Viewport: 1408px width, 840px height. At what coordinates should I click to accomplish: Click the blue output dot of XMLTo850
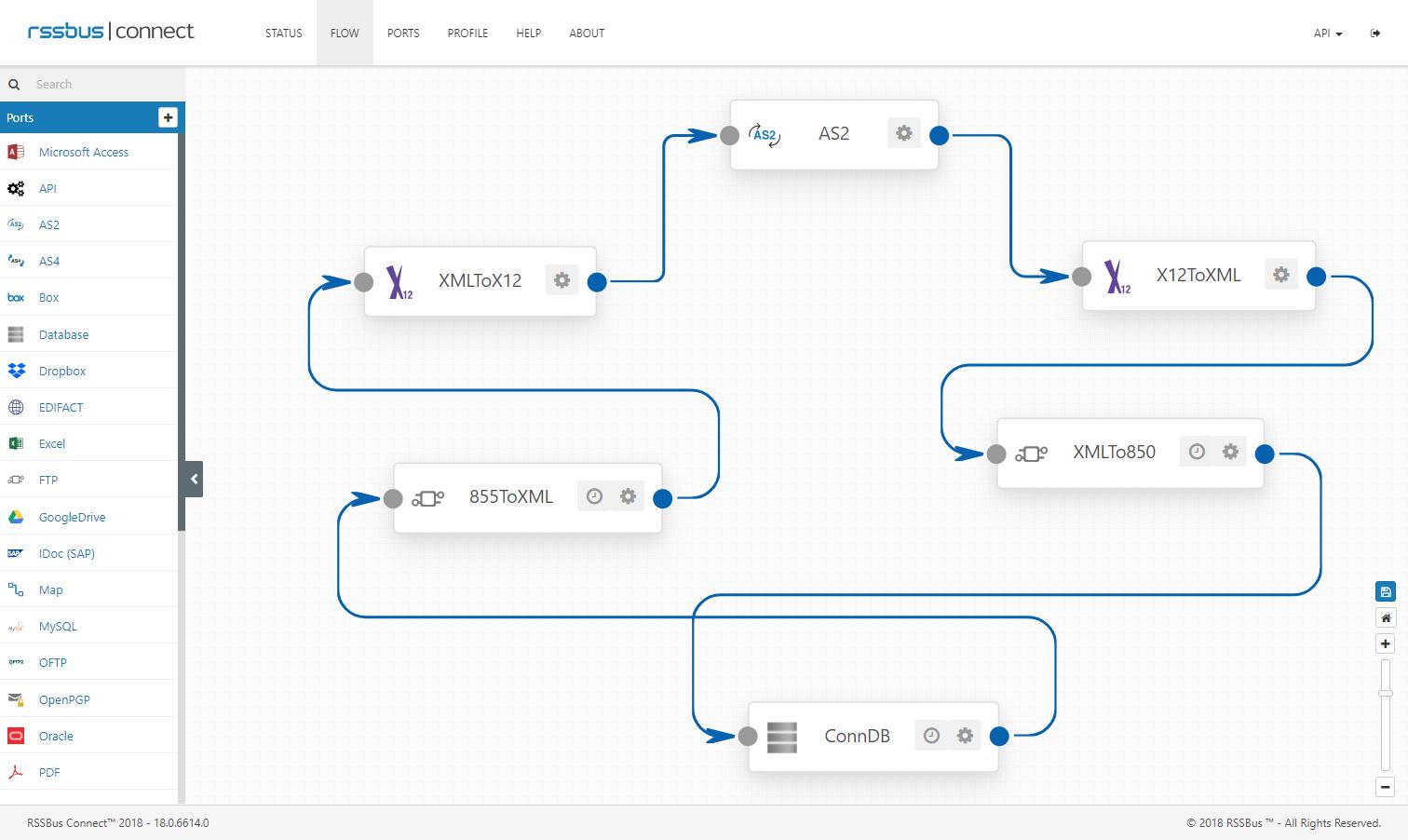pyautogui.click(x=1265, y=454)
